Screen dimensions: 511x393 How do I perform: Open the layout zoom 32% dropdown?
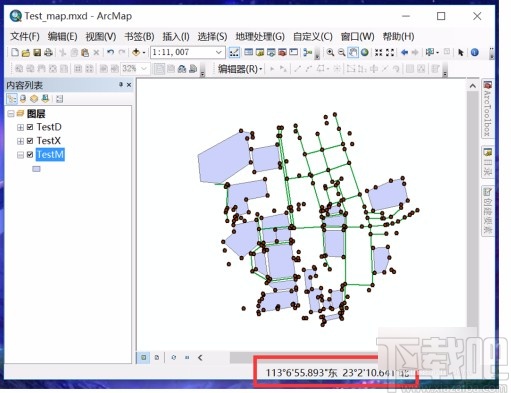click(144, 69)
